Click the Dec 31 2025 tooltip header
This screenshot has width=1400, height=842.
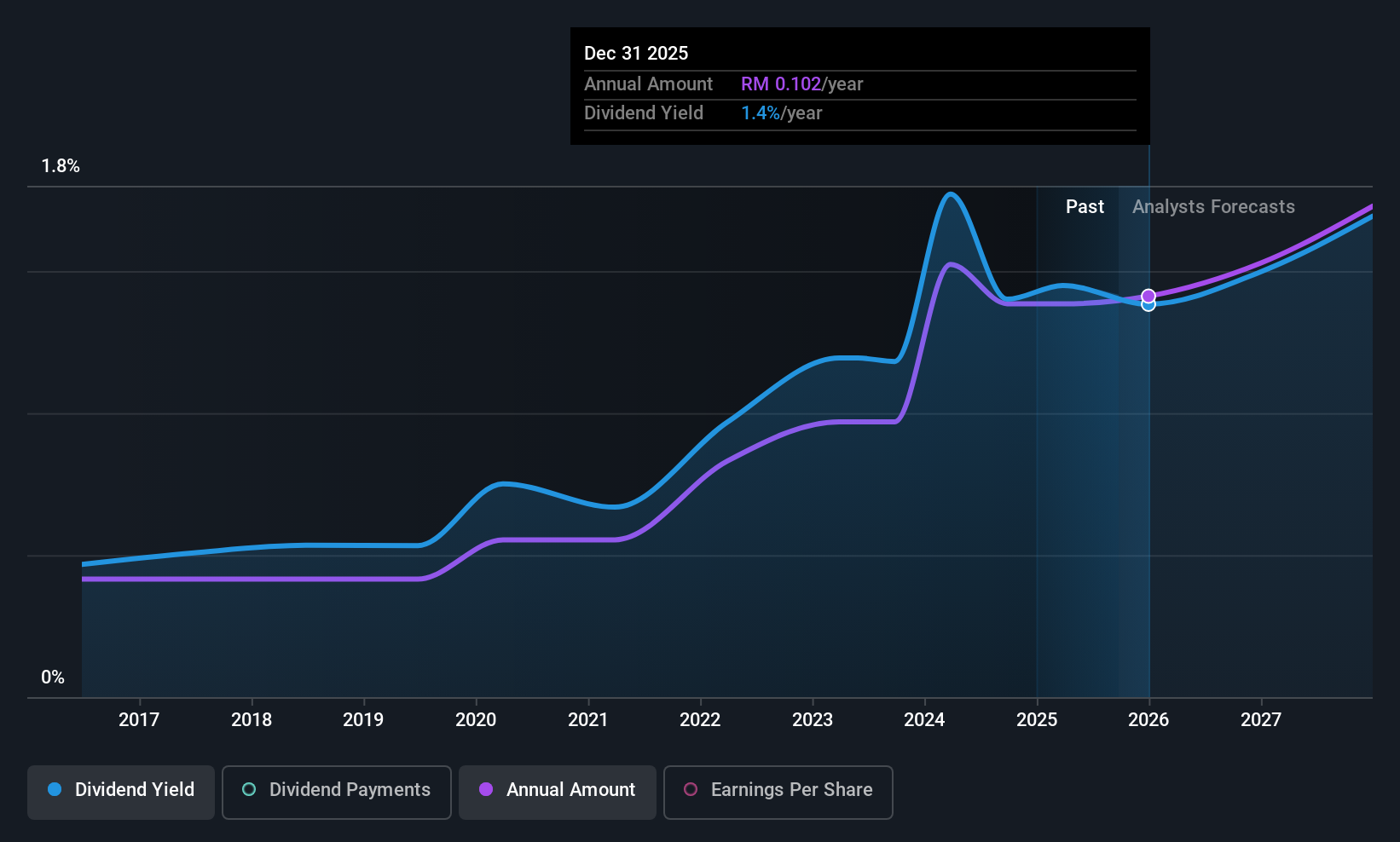pyautogui.click(x=636, y=53)
